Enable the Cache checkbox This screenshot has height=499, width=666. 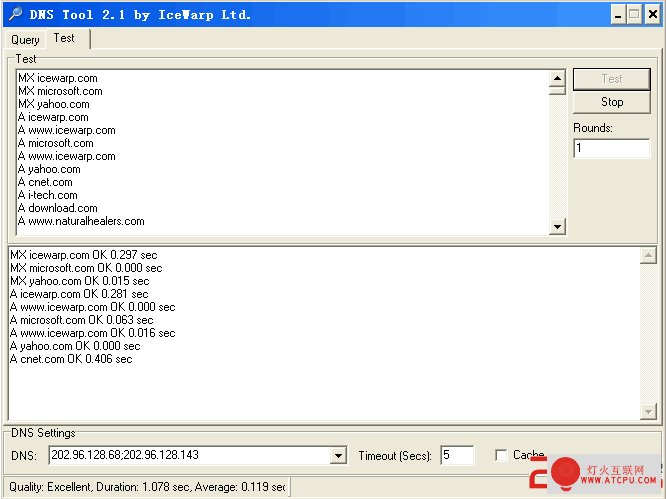pos(502,455)
